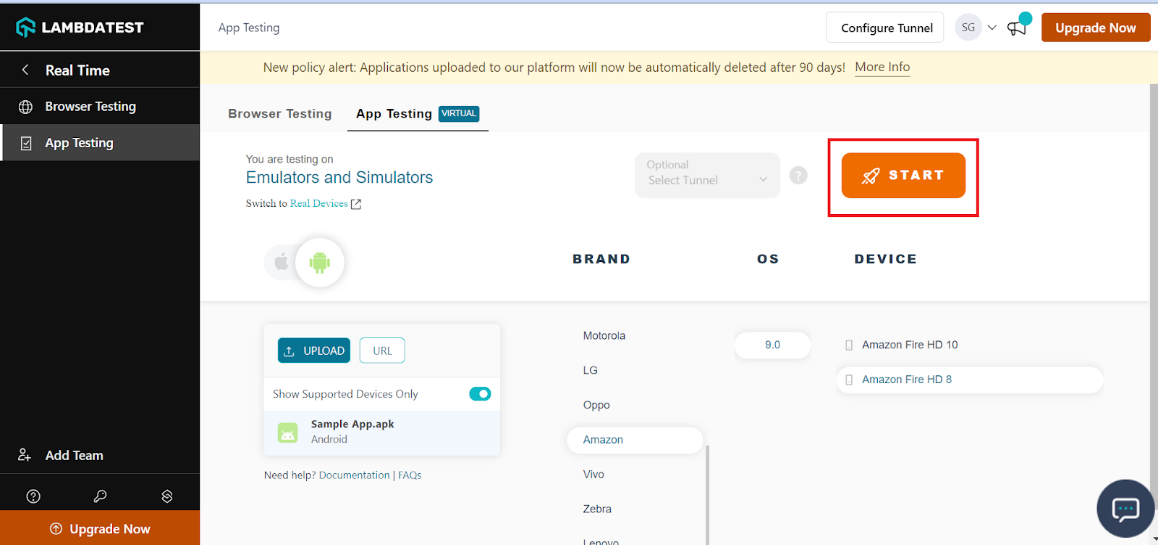
Task: Click device icon beside Amazon Fire HD 8
Action: click(x=849, y=380)
